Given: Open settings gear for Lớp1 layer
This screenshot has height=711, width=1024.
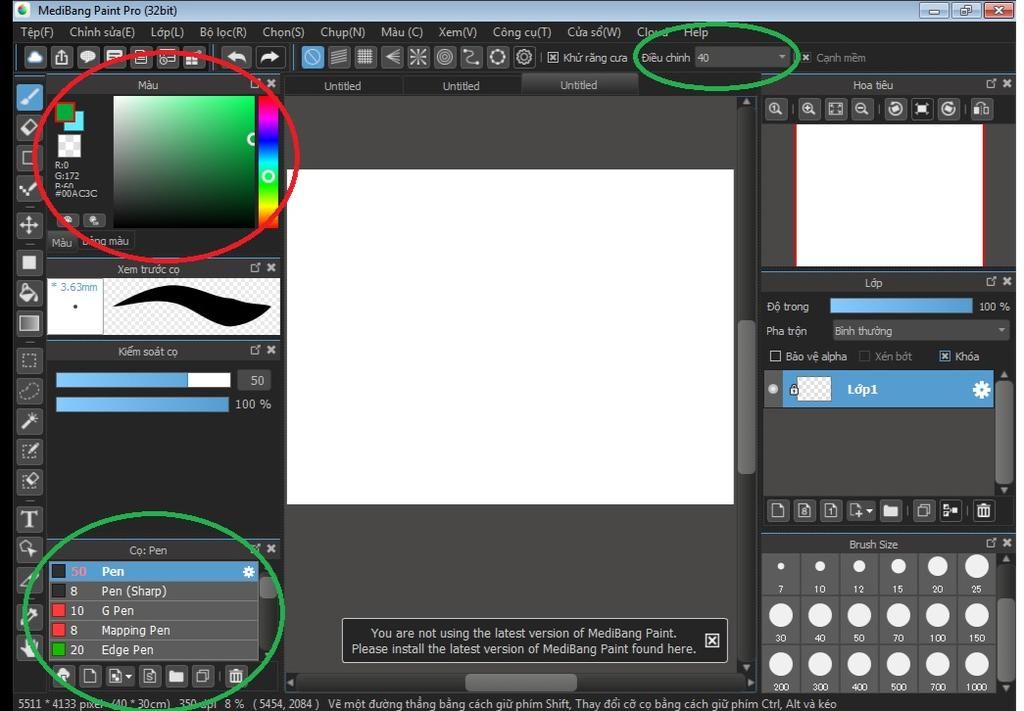Looking at the screenshot, I should coord(981,390).
